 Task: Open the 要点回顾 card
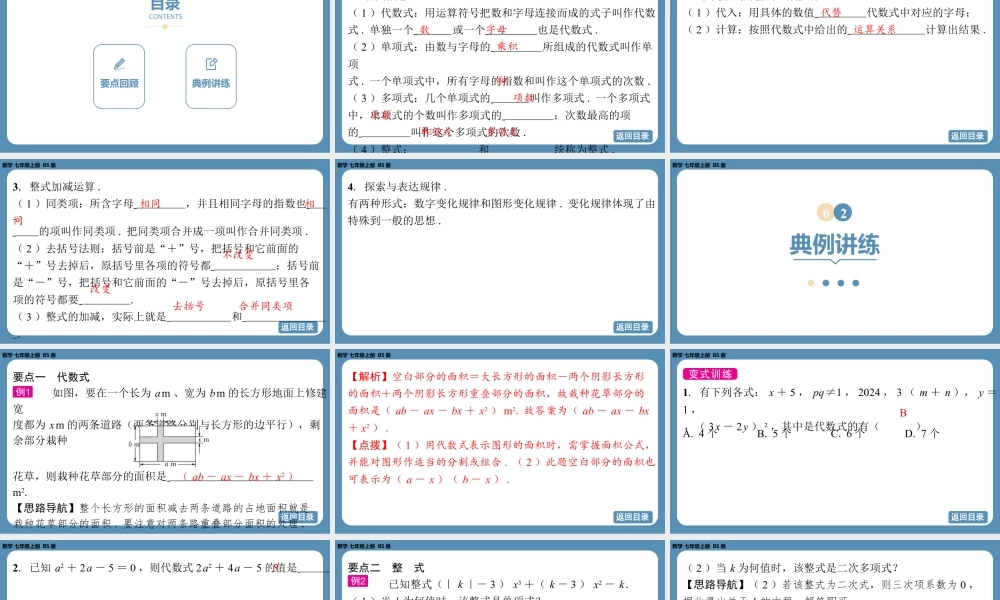point(119,77)
